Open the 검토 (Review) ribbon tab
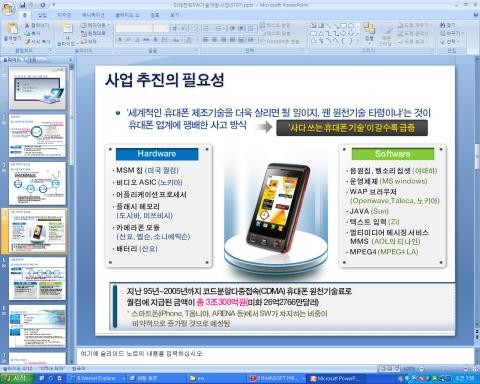Screen dimensions: 480x384 tap(155, 15)
